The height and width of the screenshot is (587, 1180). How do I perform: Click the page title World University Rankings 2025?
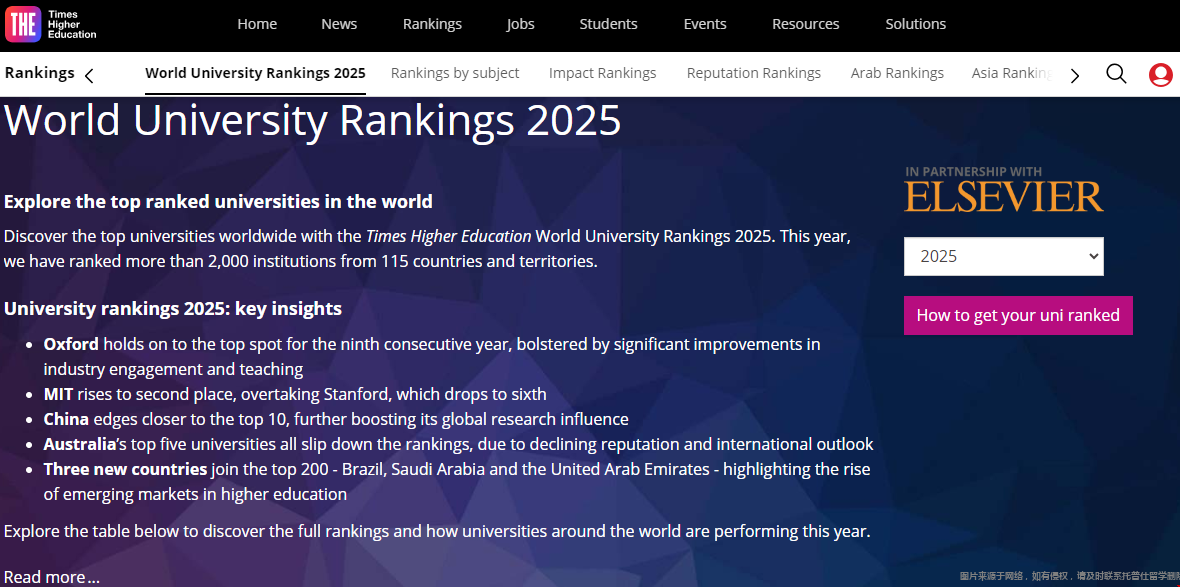(x=313, y=119)
